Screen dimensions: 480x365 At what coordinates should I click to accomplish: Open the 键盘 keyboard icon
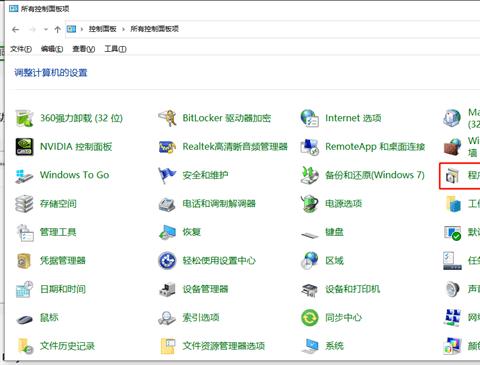[x=310, y=235]
